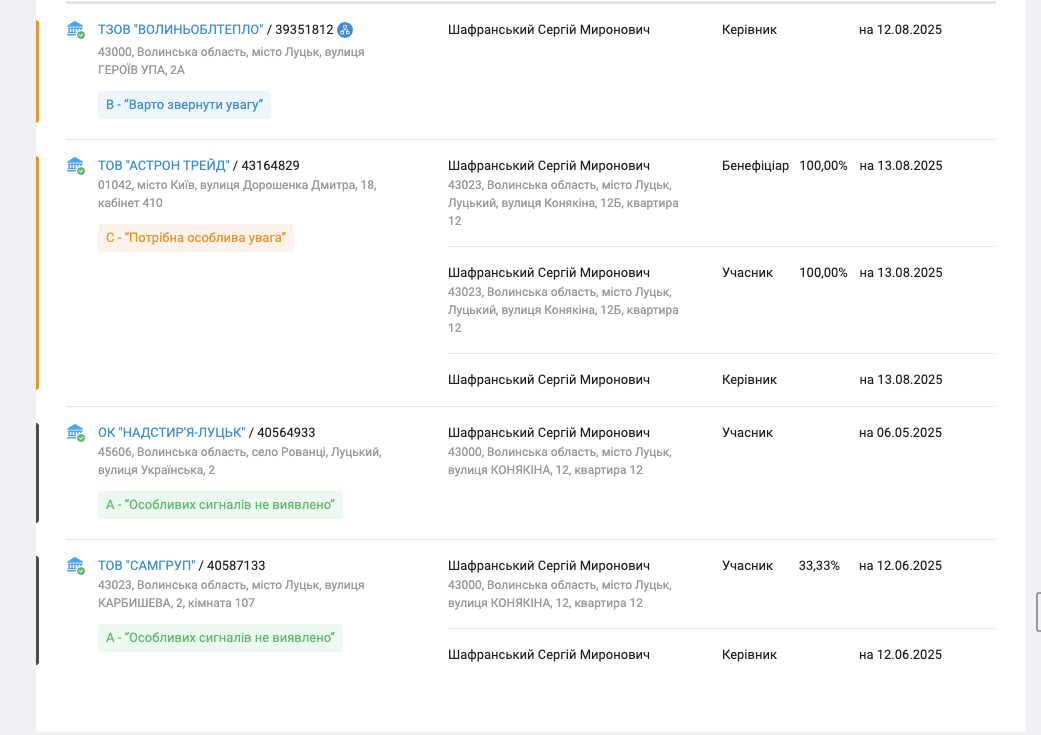Click the green rating badge under ОК "НАДСТИР'Я-ЛУЦЬК"
Image resolution: width=1041 pixels, height=735 pixels.
(220, 505)
